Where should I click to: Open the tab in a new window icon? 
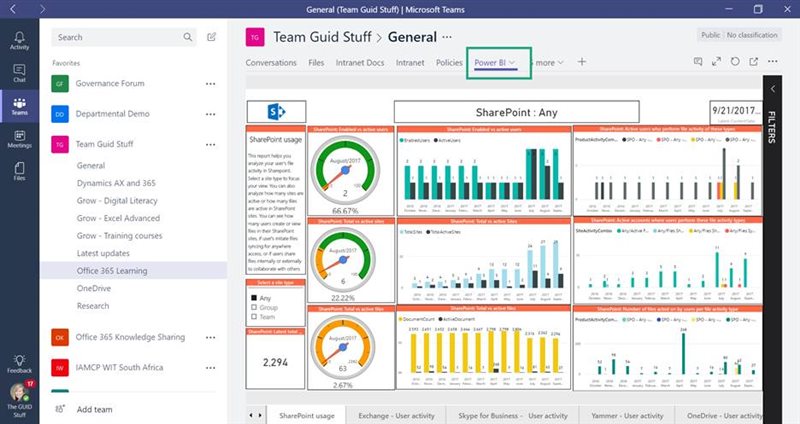coord(753,62)
